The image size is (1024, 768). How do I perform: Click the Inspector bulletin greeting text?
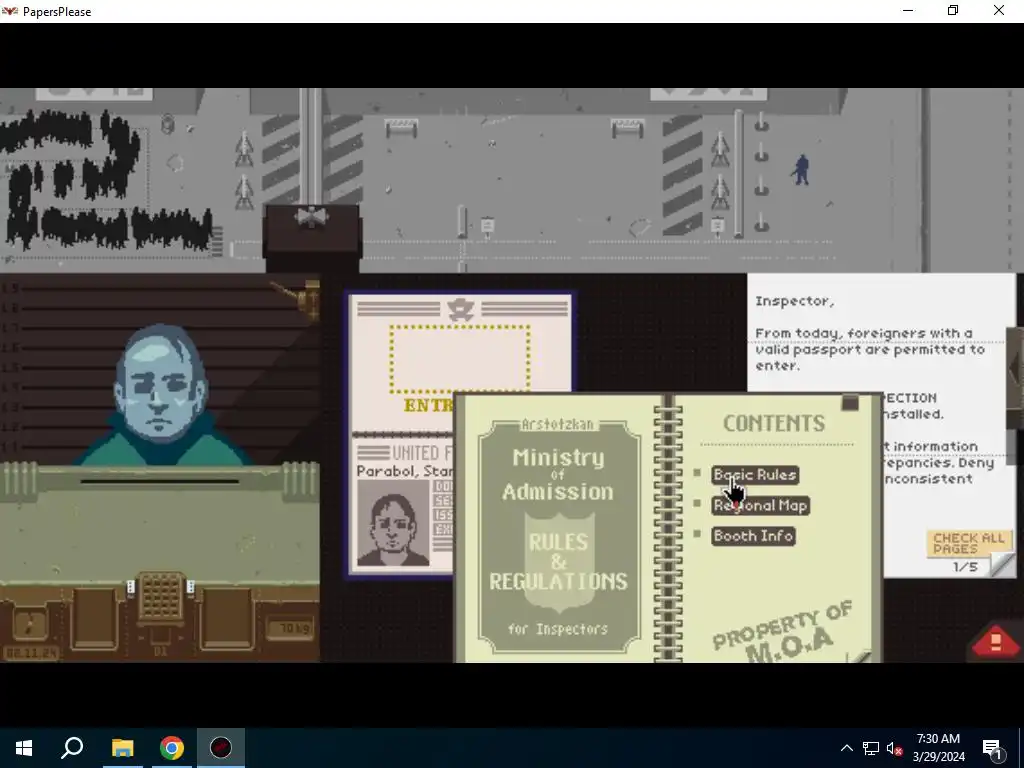click(794, 301)
